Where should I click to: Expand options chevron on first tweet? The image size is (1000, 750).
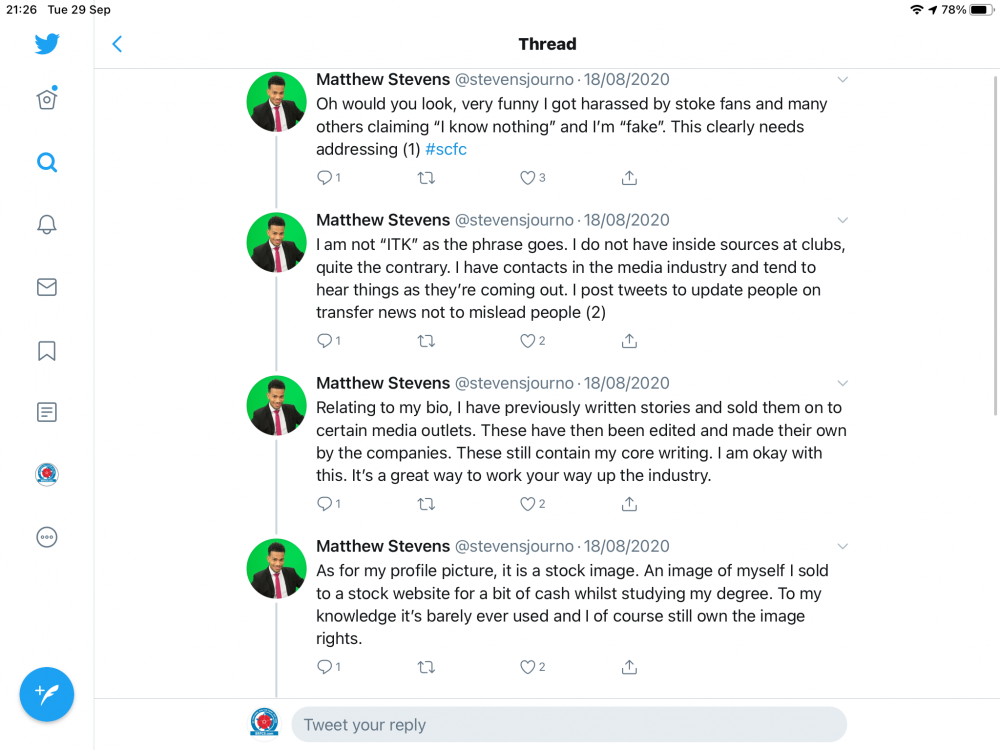tap(843, 80)
